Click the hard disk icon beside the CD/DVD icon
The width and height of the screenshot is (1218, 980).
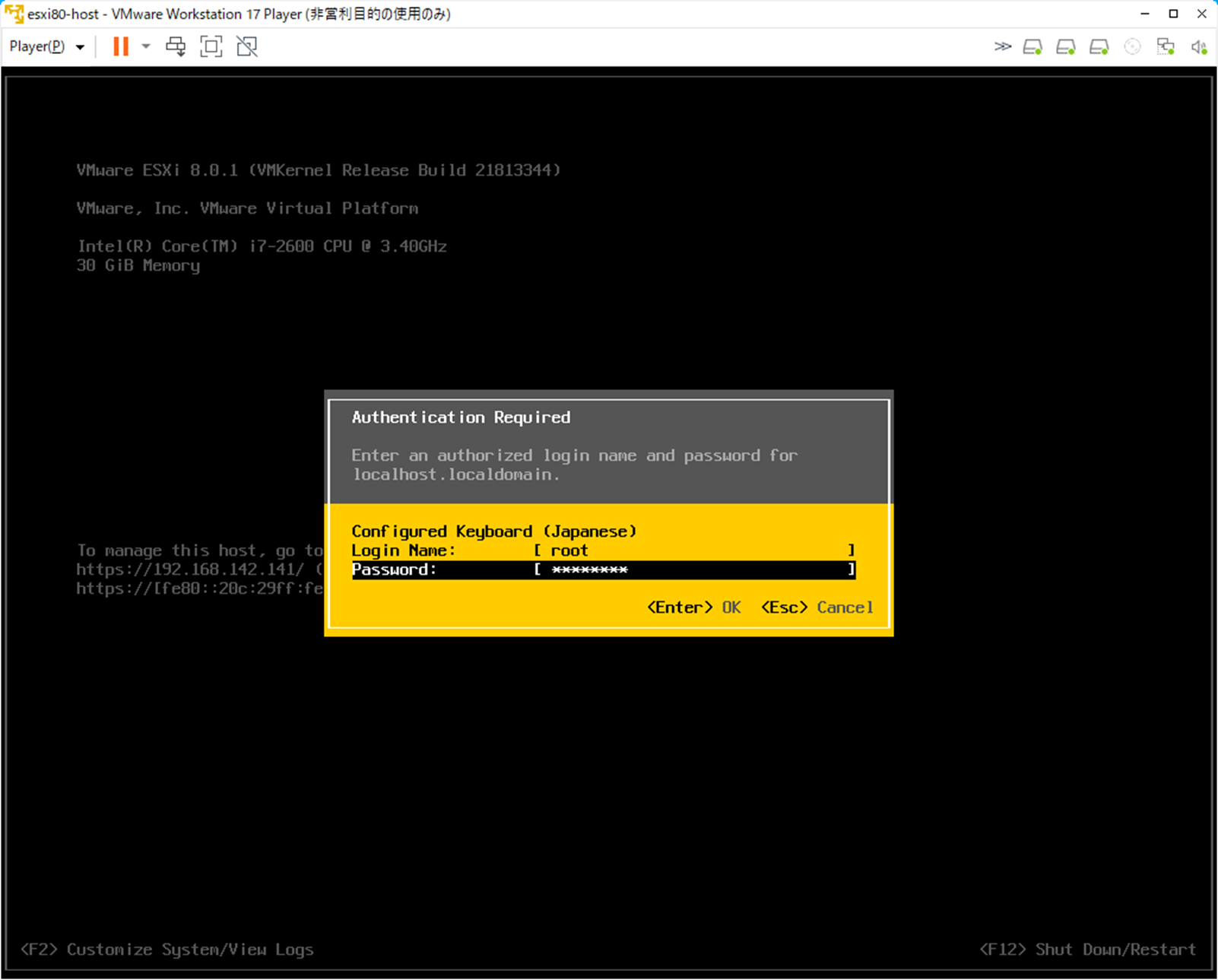(1099, 47)
